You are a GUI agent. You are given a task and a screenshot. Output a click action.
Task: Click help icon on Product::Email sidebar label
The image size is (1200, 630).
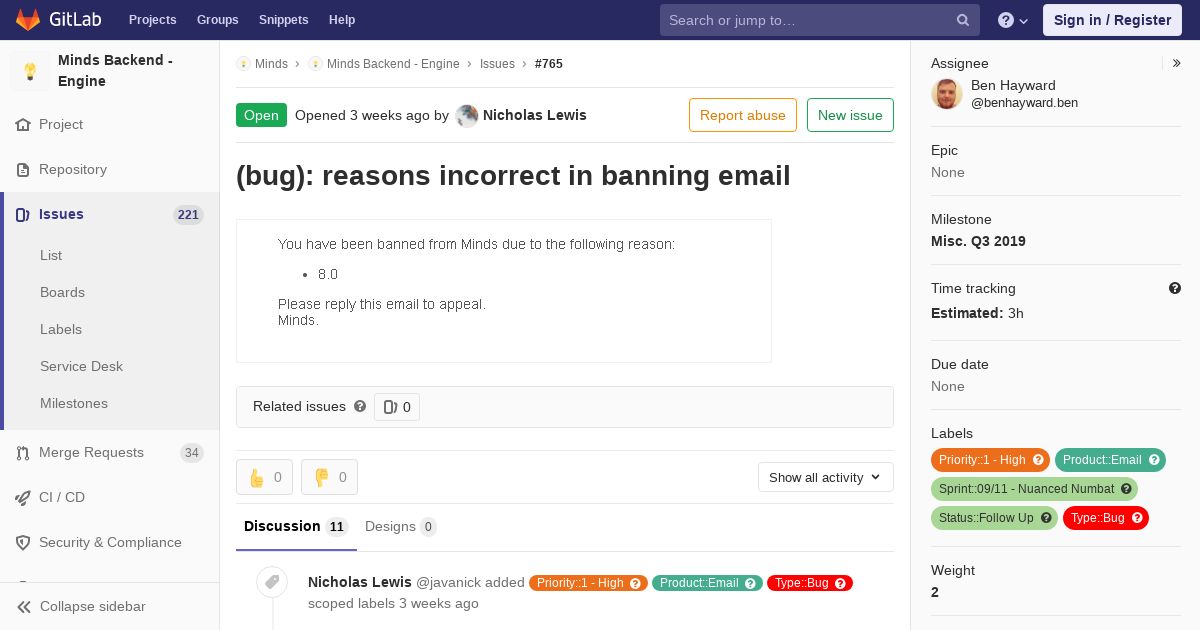pos(1154,460)
